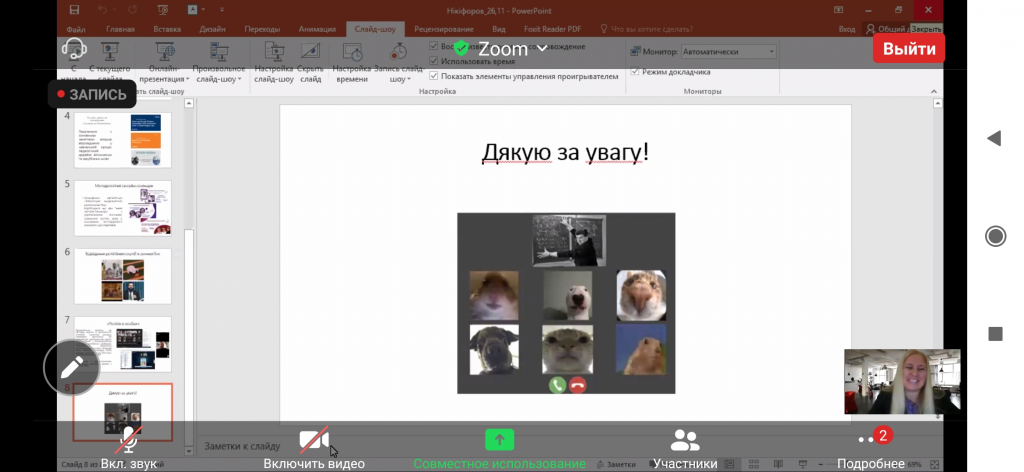Image resolution: width=1024 pixels, height=472 pixels.
Task: Tap the ЗАПИСЬ recording indicator
Action: (x=91, y=94)
